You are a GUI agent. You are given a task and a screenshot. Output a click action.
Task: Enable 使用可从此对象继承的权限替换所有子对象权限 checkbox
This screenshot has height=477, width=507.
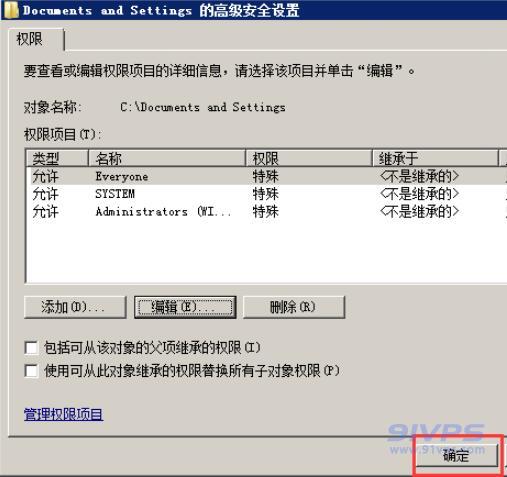[x=31, y=371]
